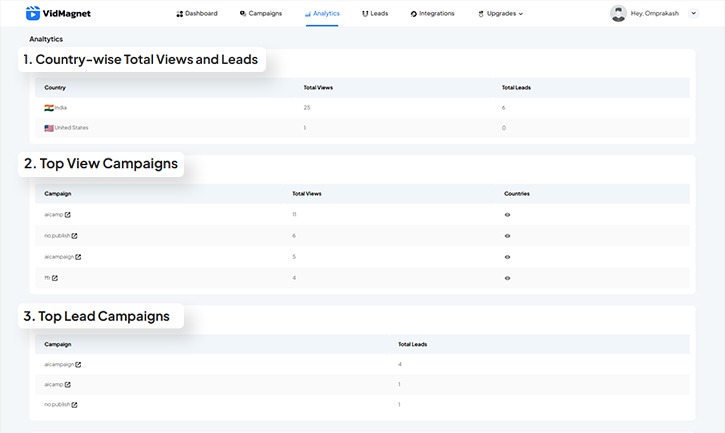Open external link icon beside aicamp in Top Lead Campaigns

tap(67, 384)
